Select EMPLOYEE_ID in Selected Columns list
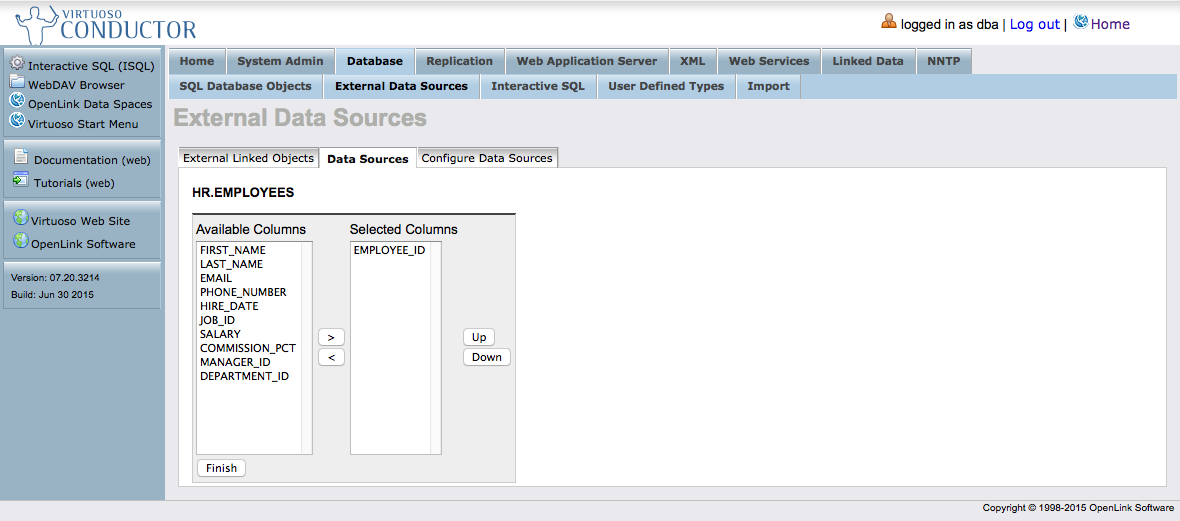Image resolution: width=1180 pixels, height=521 pixels. tap(389, 250)
